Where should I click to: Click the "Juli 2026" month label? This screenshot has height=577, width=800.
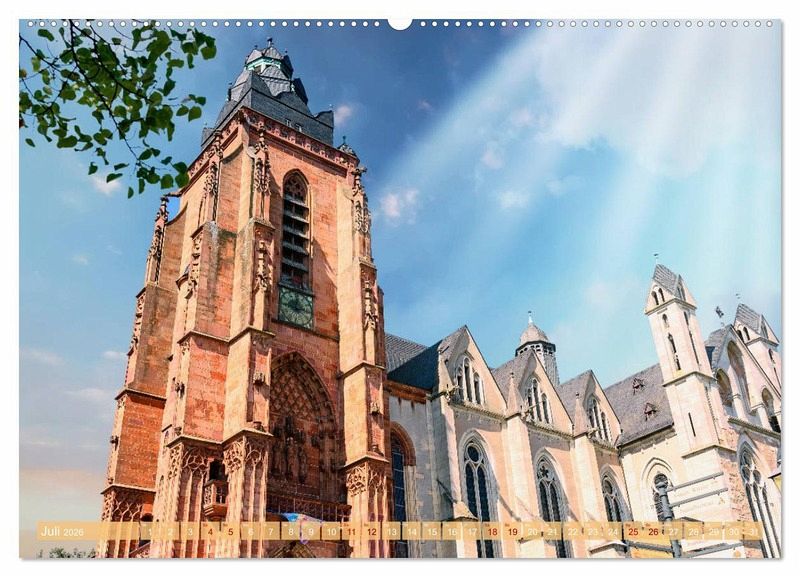click(62, 532)
